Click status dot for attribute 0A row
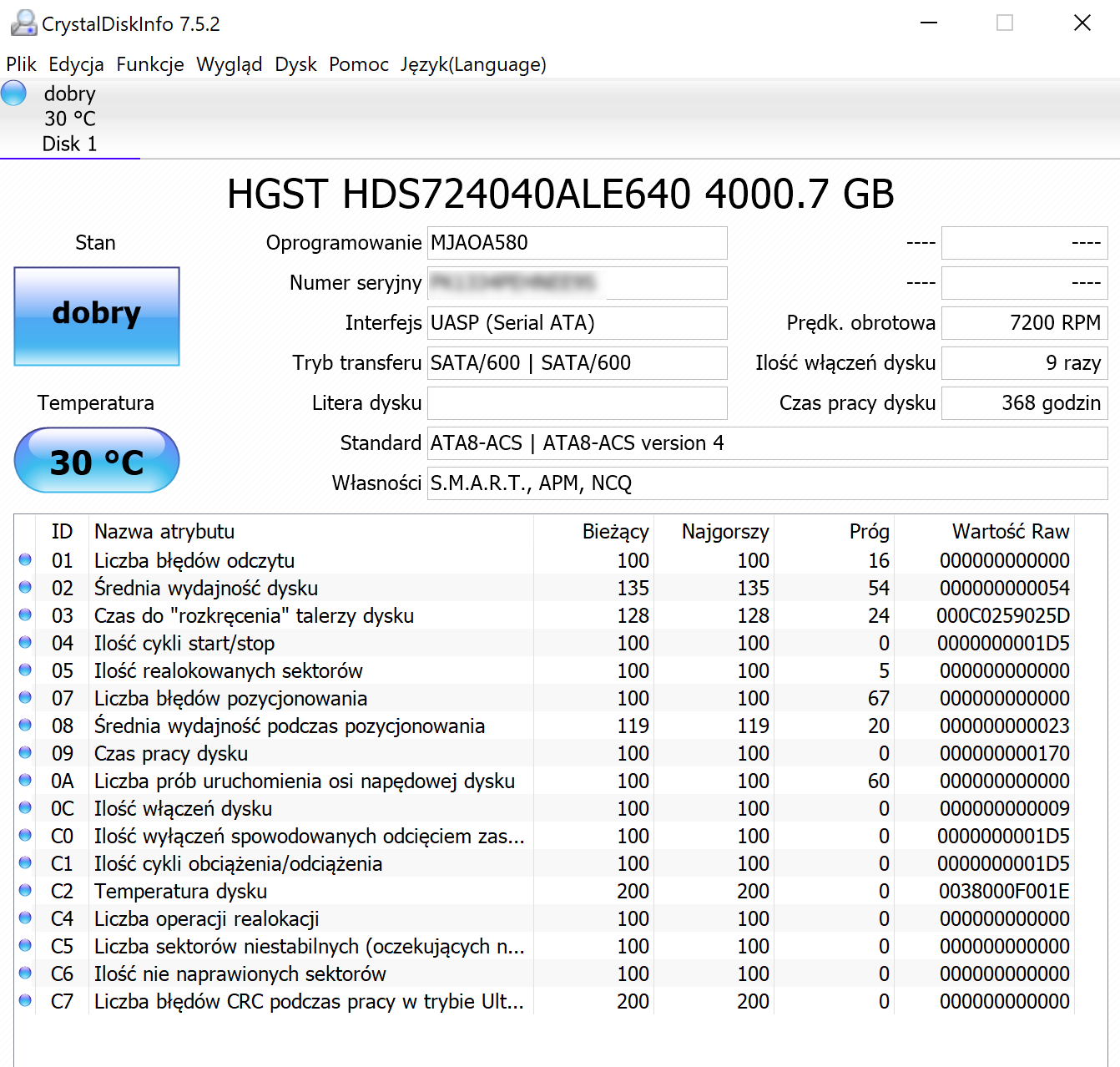The image size is (1120, 1067). [25, 781]
